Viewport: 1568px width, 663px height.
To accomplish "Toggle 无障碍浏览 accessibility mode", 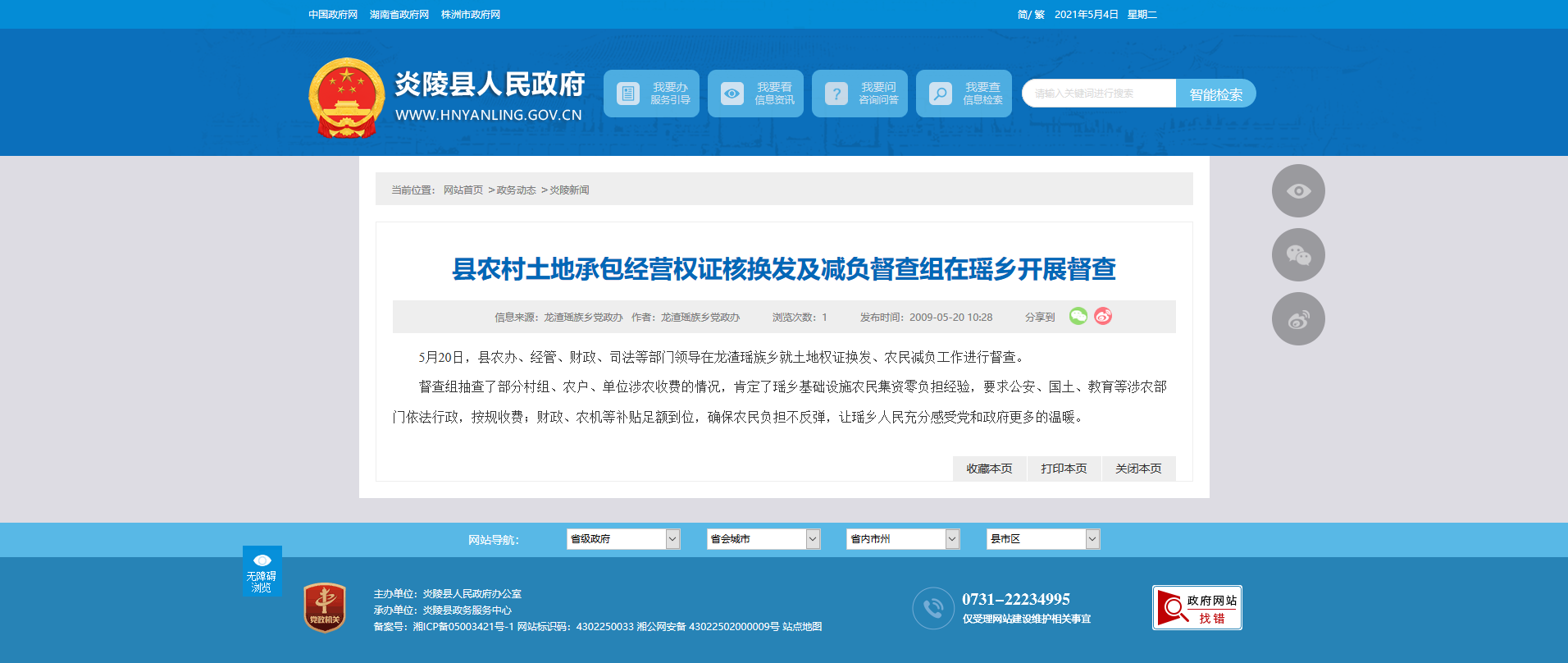I will (262, 571).
